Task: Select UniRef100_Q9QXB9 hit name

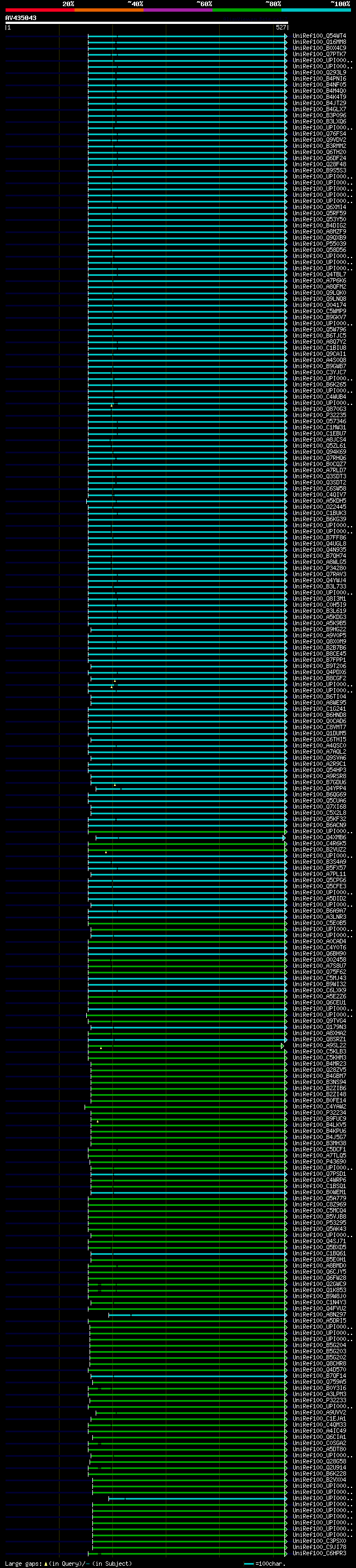Action: (x=319, y=238)
